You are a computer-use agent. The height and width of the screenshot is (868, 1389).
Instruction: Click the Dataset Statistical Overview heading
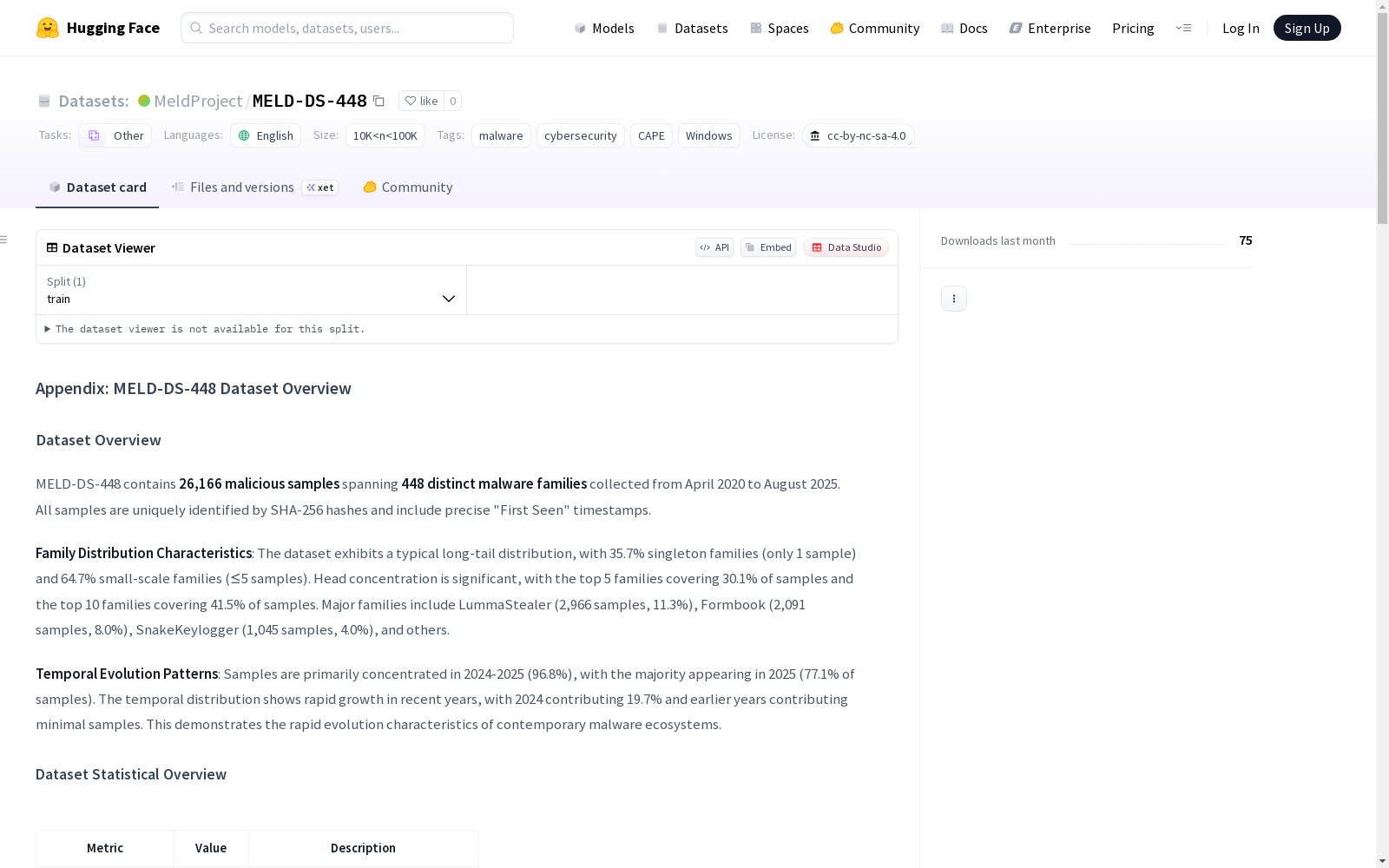pos(131,774)
